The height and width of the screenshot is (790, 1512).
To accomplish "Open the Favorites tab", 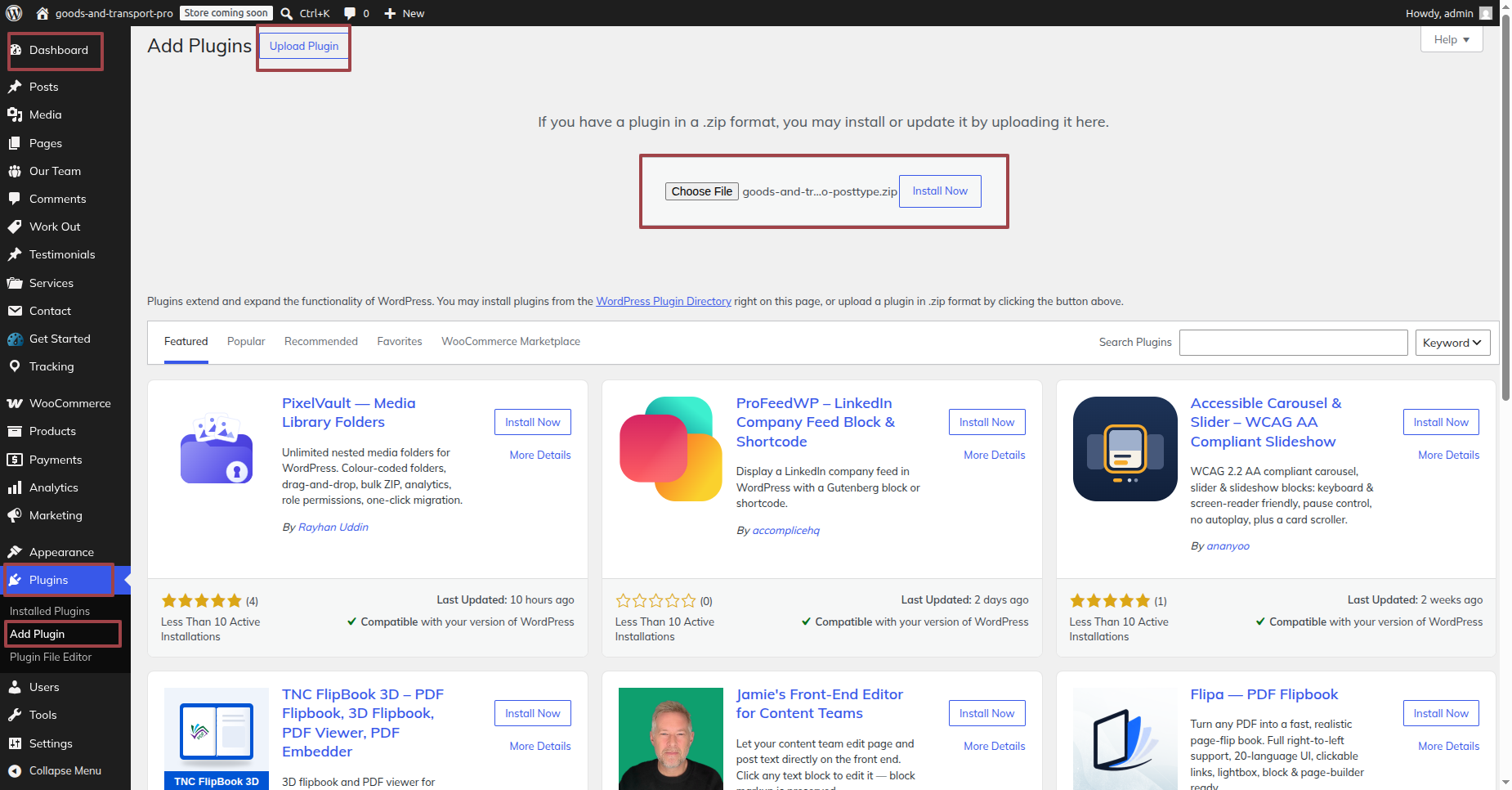I will [400, 342].
